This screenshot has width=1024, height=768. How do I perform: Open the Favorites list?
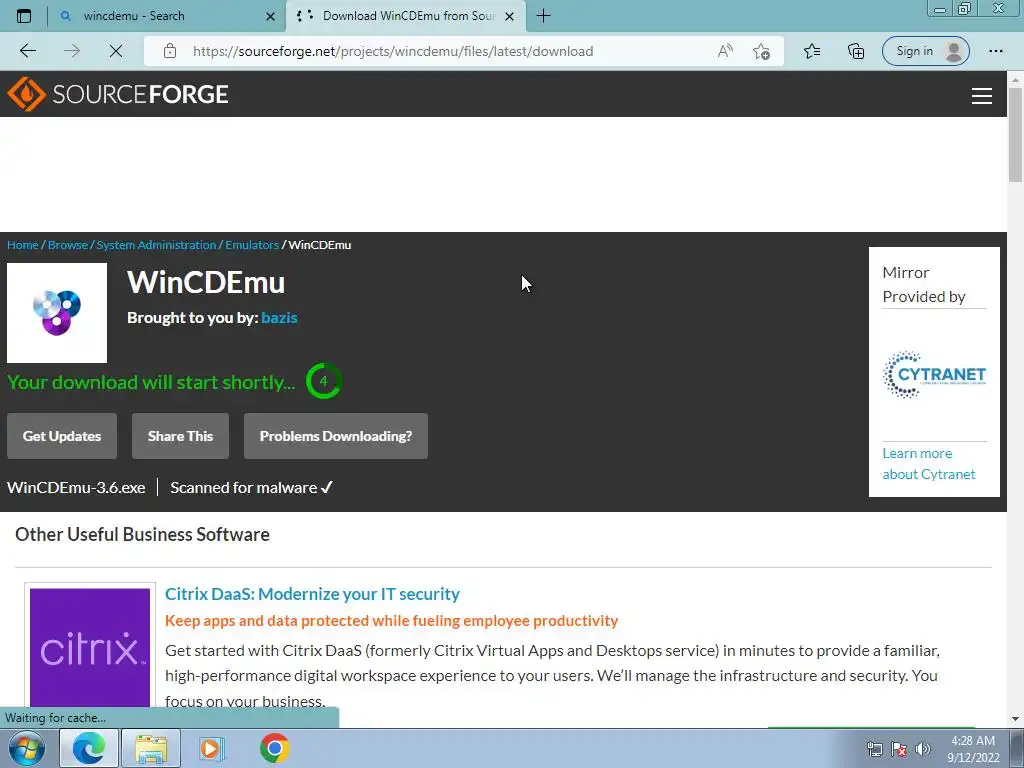(812, 51)
